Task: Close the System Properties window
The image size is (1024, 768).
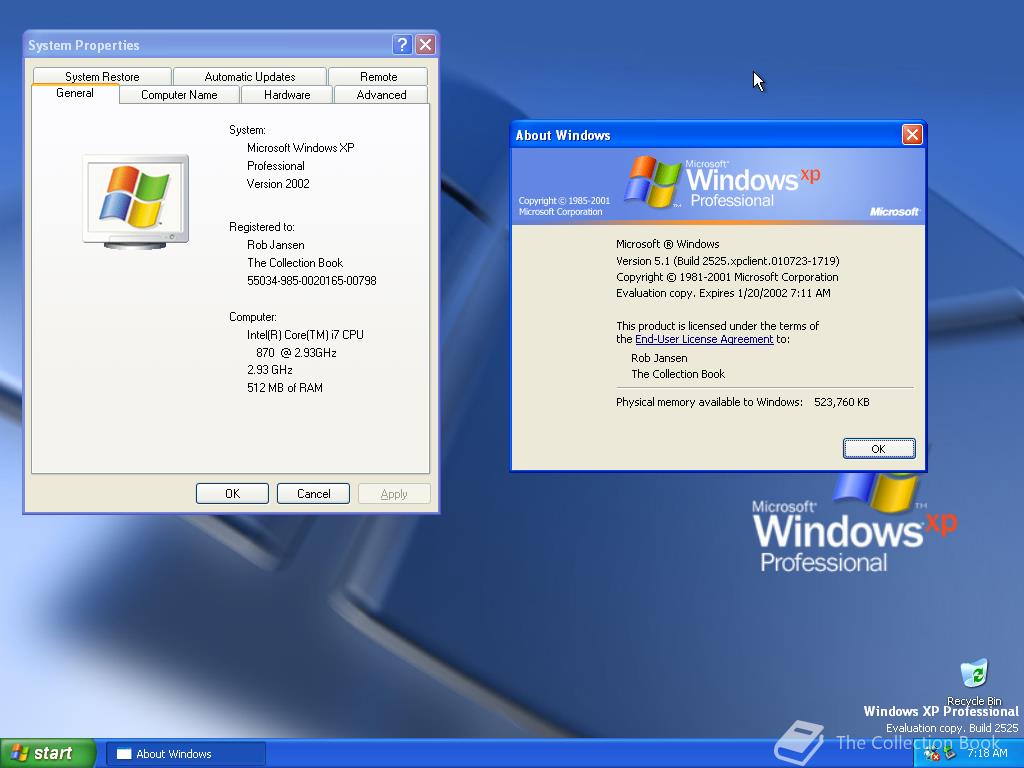Action: tap(425, 44)
